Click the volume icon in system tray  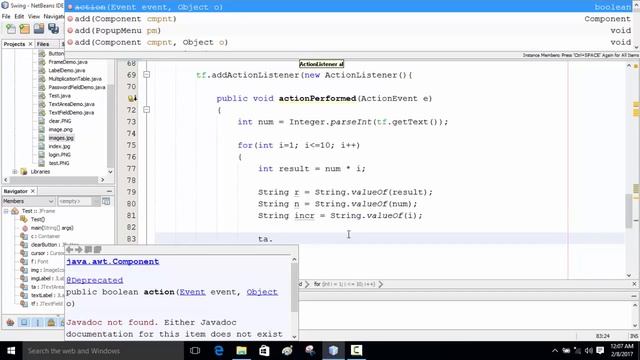(x=589, y=351)
